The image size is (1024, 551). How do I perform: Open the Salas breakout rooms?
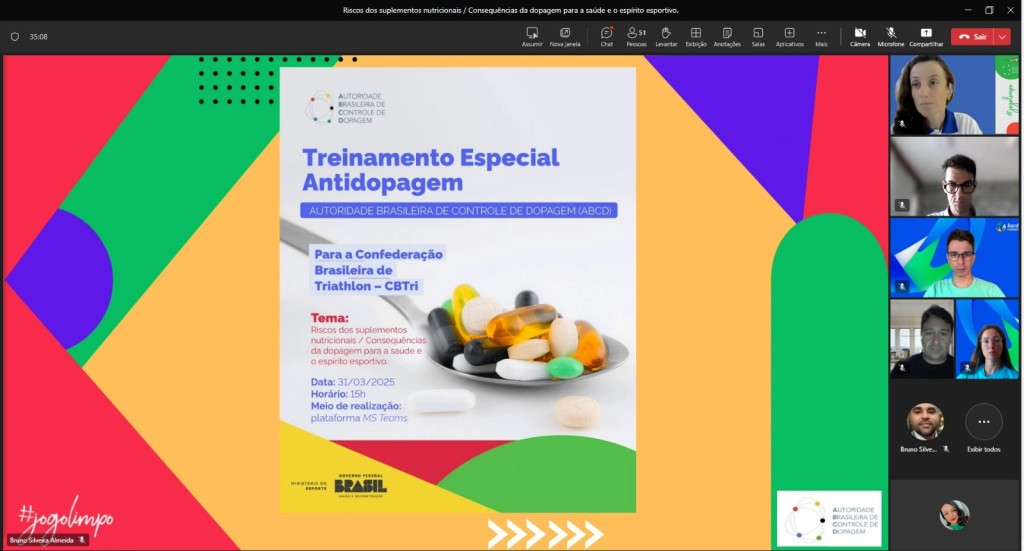(x=758, y=36)
